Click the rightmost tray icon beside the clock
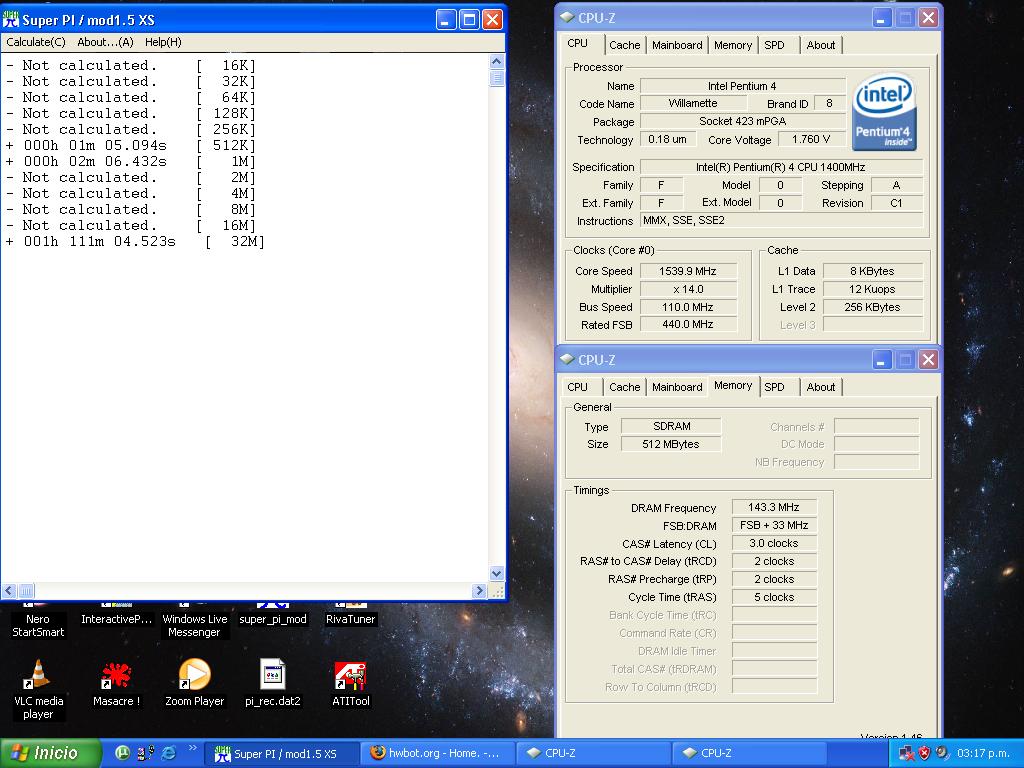 942,753
